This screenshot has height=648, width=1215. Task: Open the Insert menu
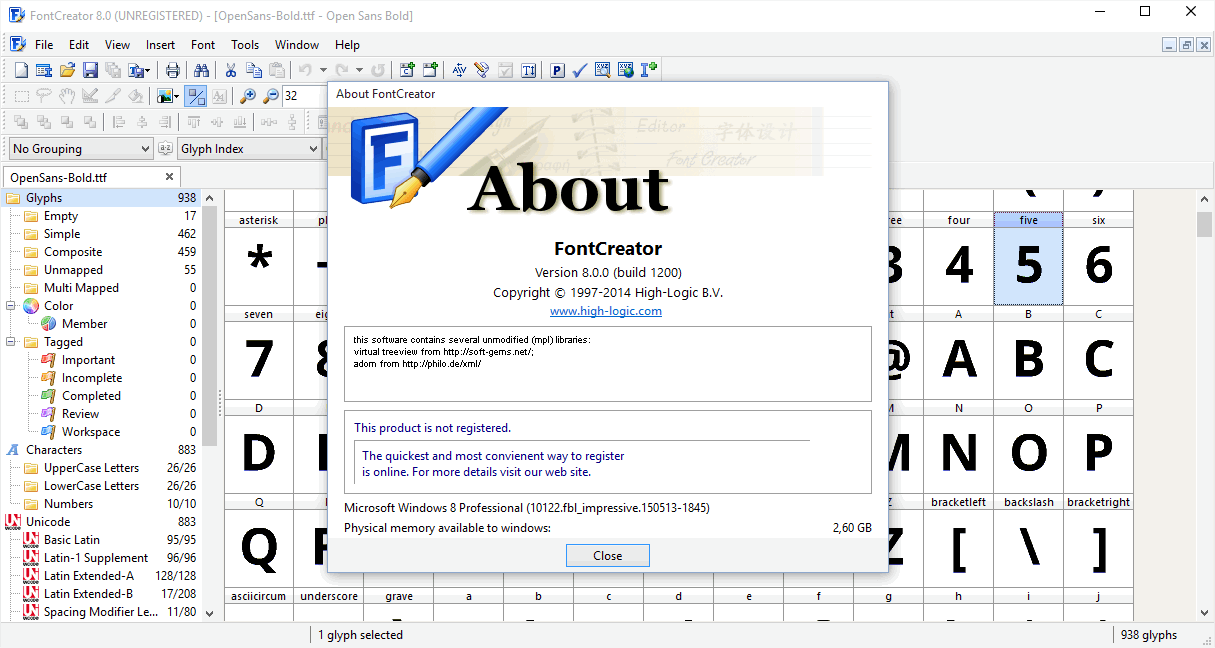160,45
